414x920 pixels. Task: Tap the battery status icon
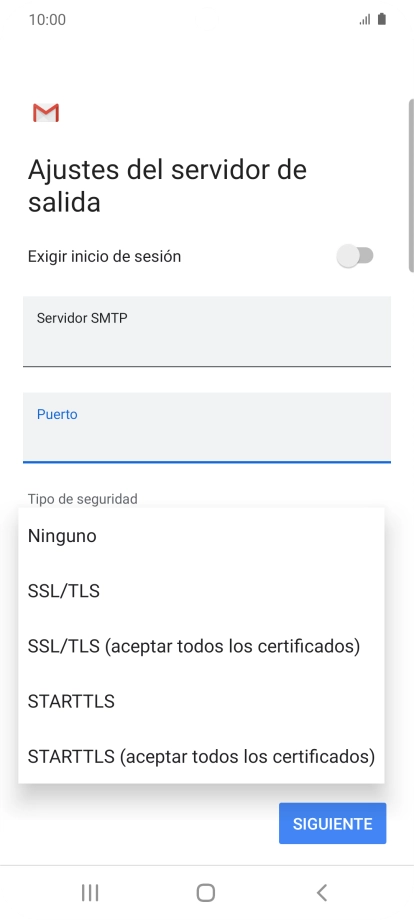click(382, 19)
